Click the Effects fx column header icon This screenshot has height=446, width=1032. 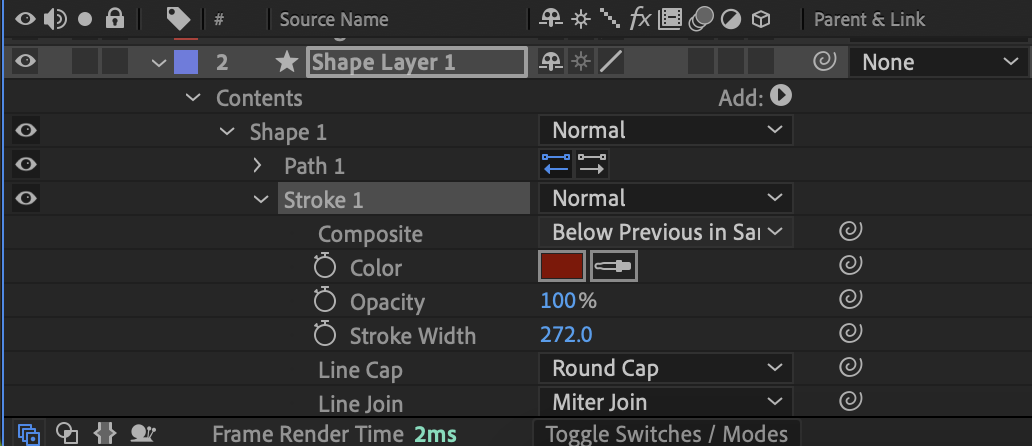coord(640,19)
